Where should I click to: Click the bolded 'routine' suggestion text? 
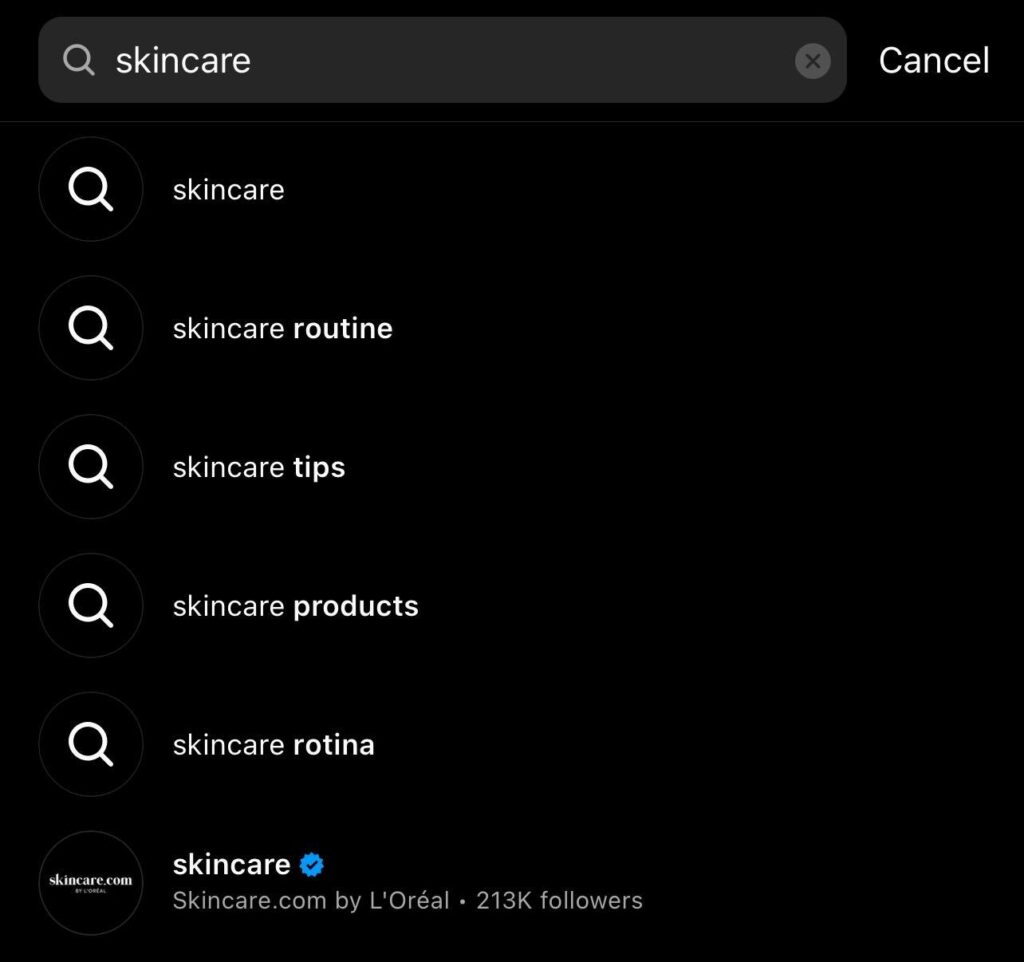(344, 328)
